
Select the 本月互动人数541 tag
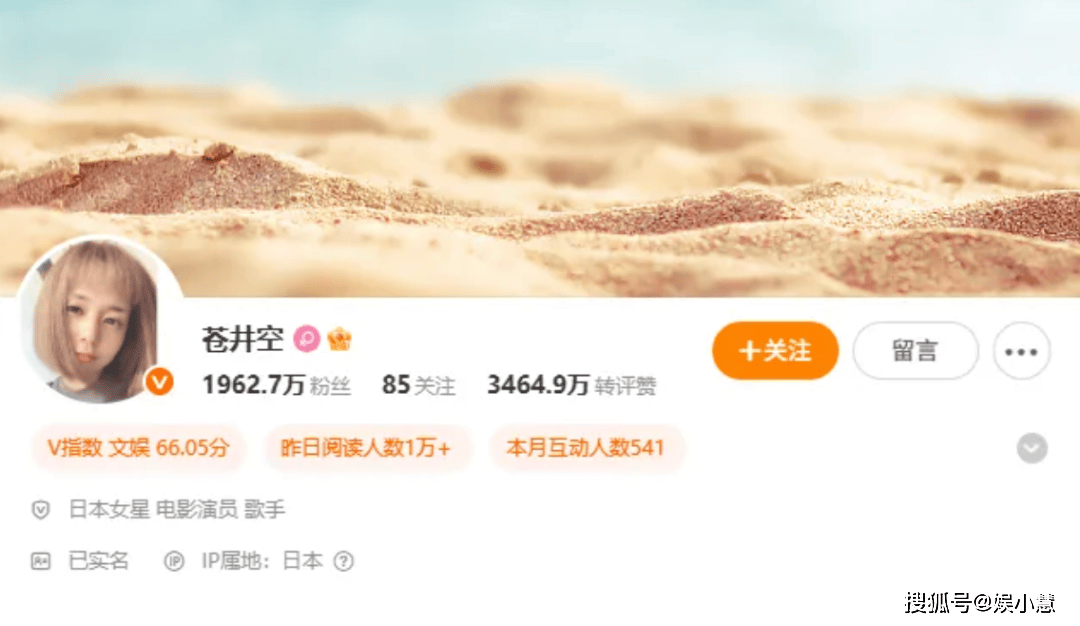(x=585, y=448)
